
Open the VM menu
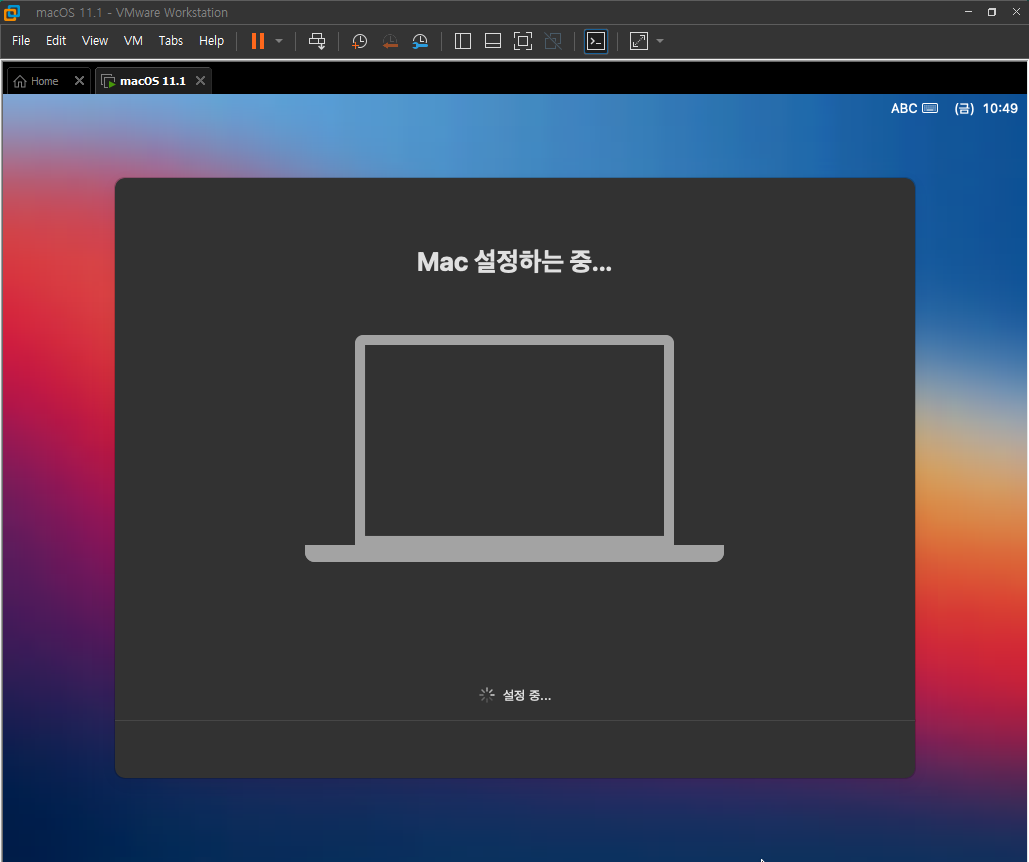click(133, 41)
